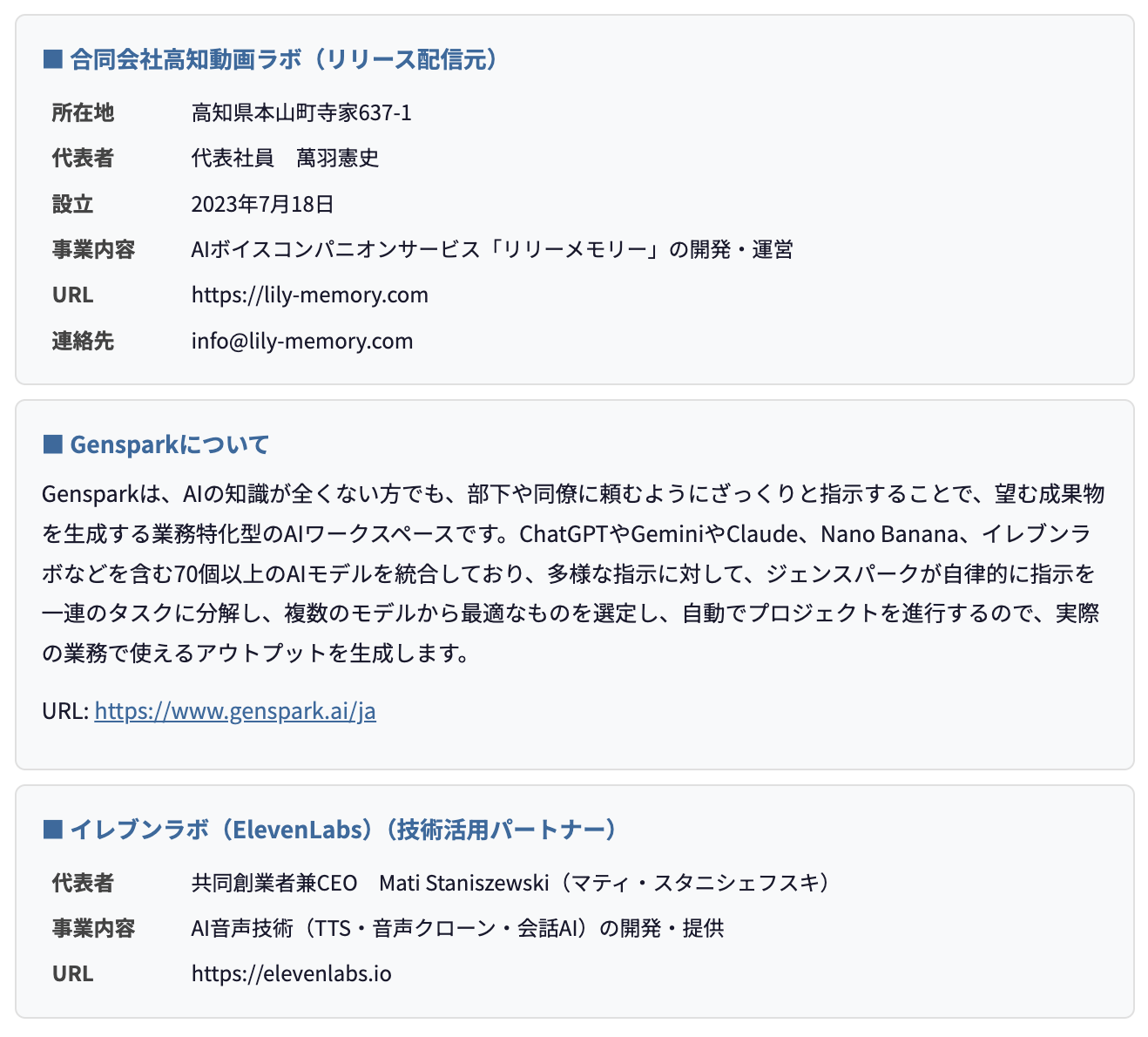The image size is (1148, 1037).
Task: Click the blue square bullet before 合同会社 heading
Action: [52, 59]
